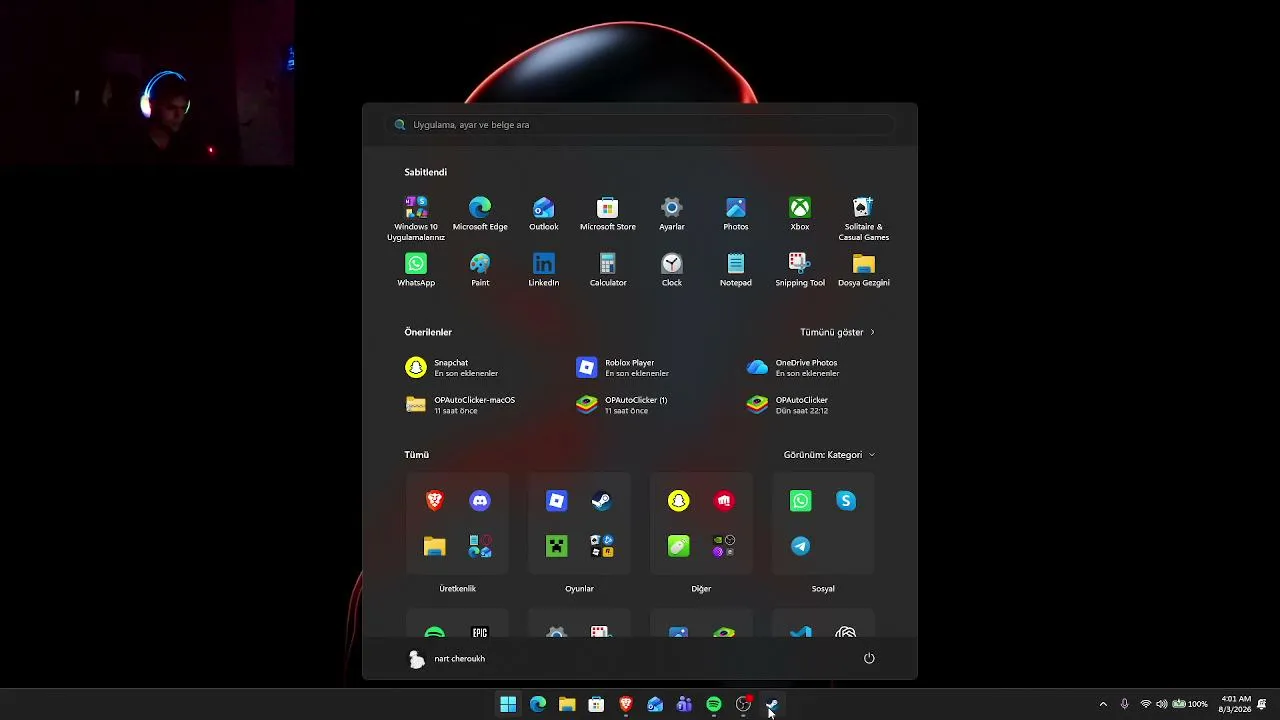Launch Steam in the Oyunlar category
The height and width of the screenshot is (720, 1280).
(x=602, y=500)
